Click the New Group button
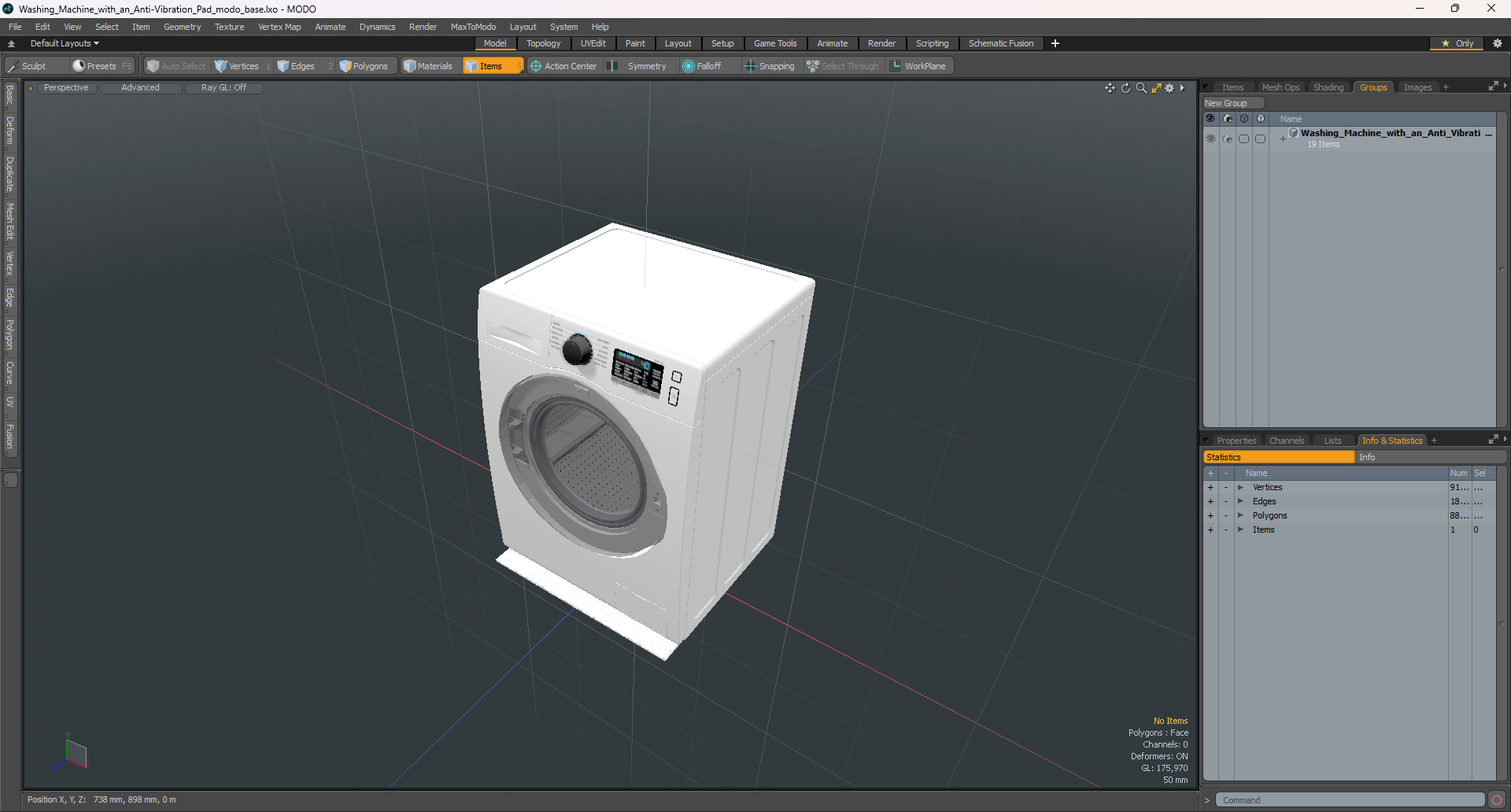This screenshot has width=1511, height=812. pos(1233,103)
